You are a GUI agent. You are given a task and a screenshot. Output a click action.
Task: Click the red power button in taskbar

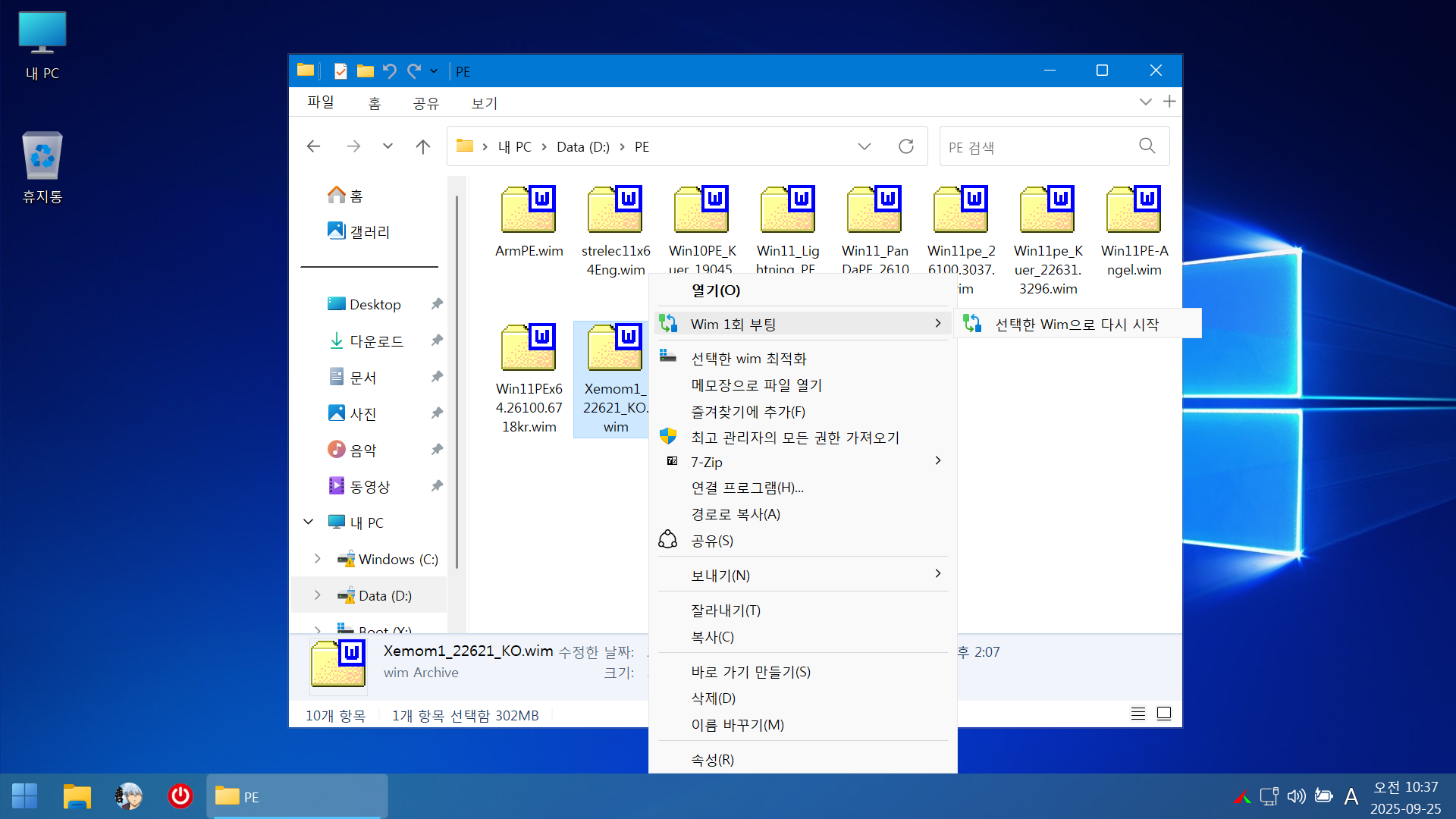tap(180, 795)
